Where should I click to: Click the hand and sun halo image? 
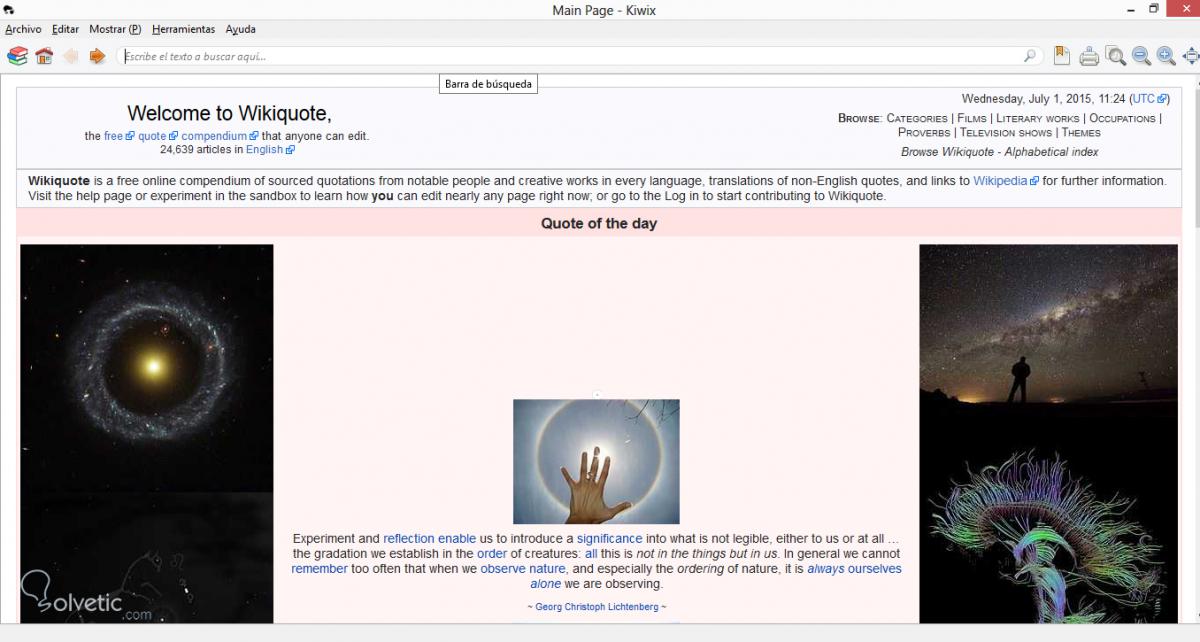596,461
